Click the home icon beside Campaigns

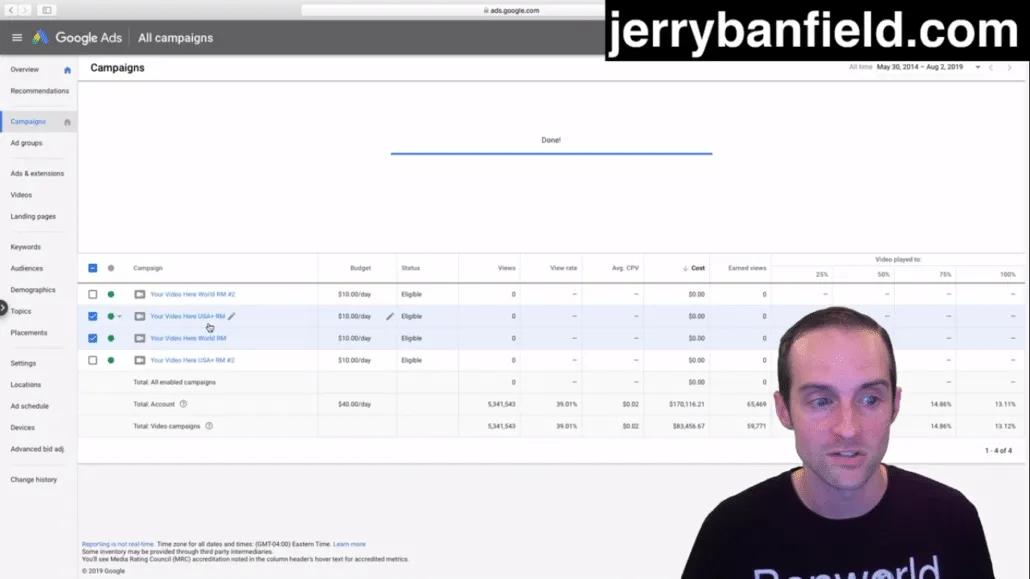[x=67, y=122]
